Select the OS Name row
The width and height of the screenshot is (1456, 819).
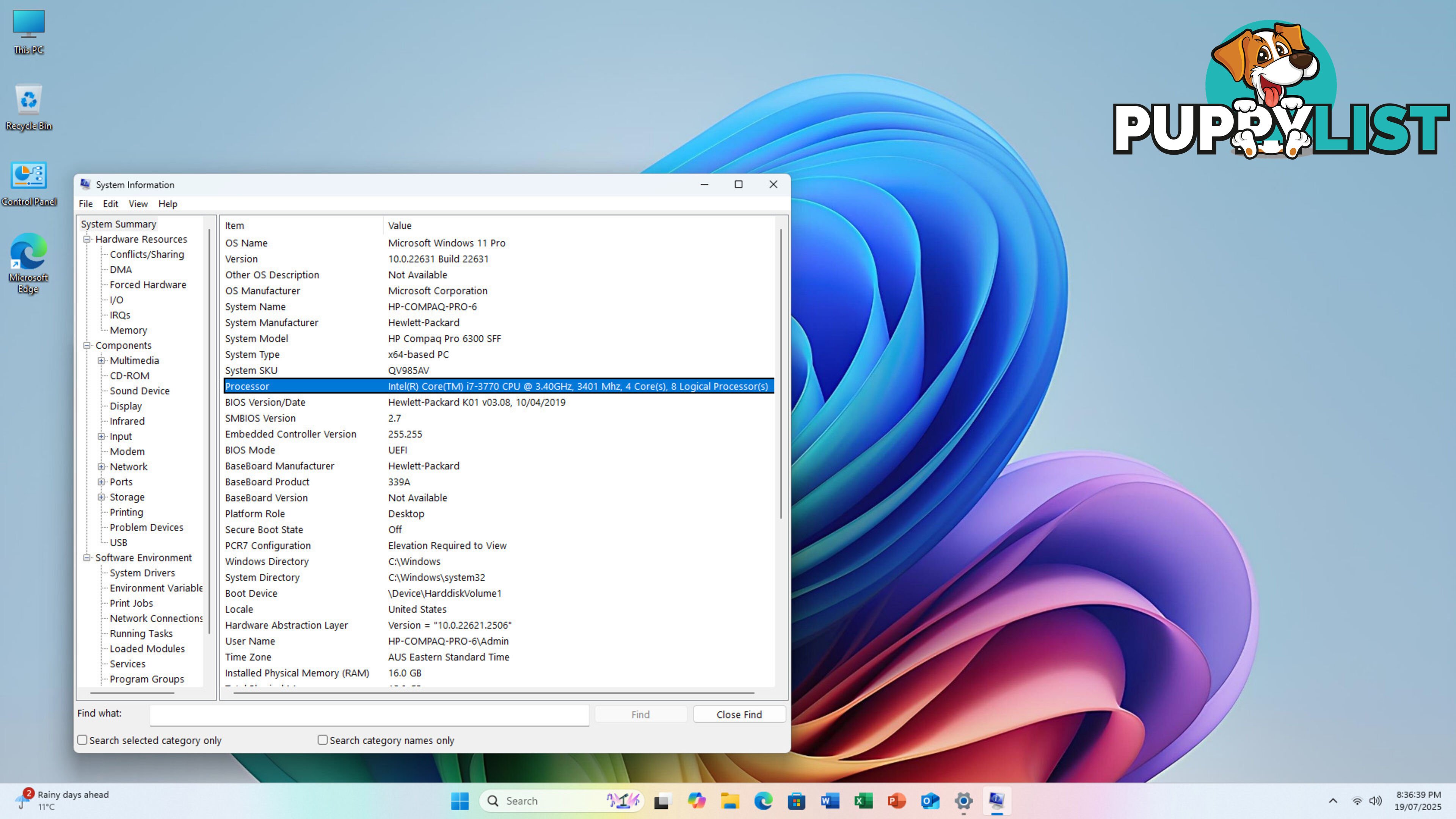tap(499, 243)
